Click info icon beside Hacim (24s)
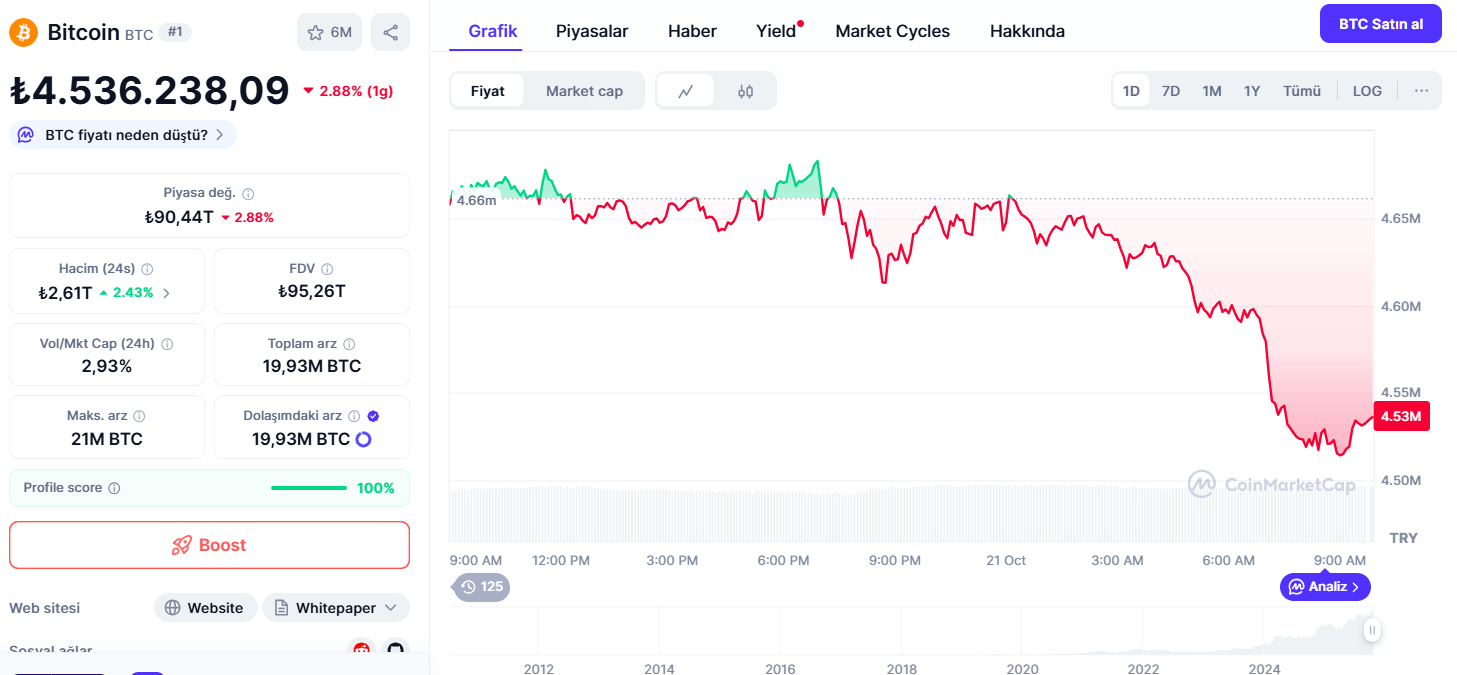Image resolution: width=1457 pixels, height=675 pixels. pos(147,269)
